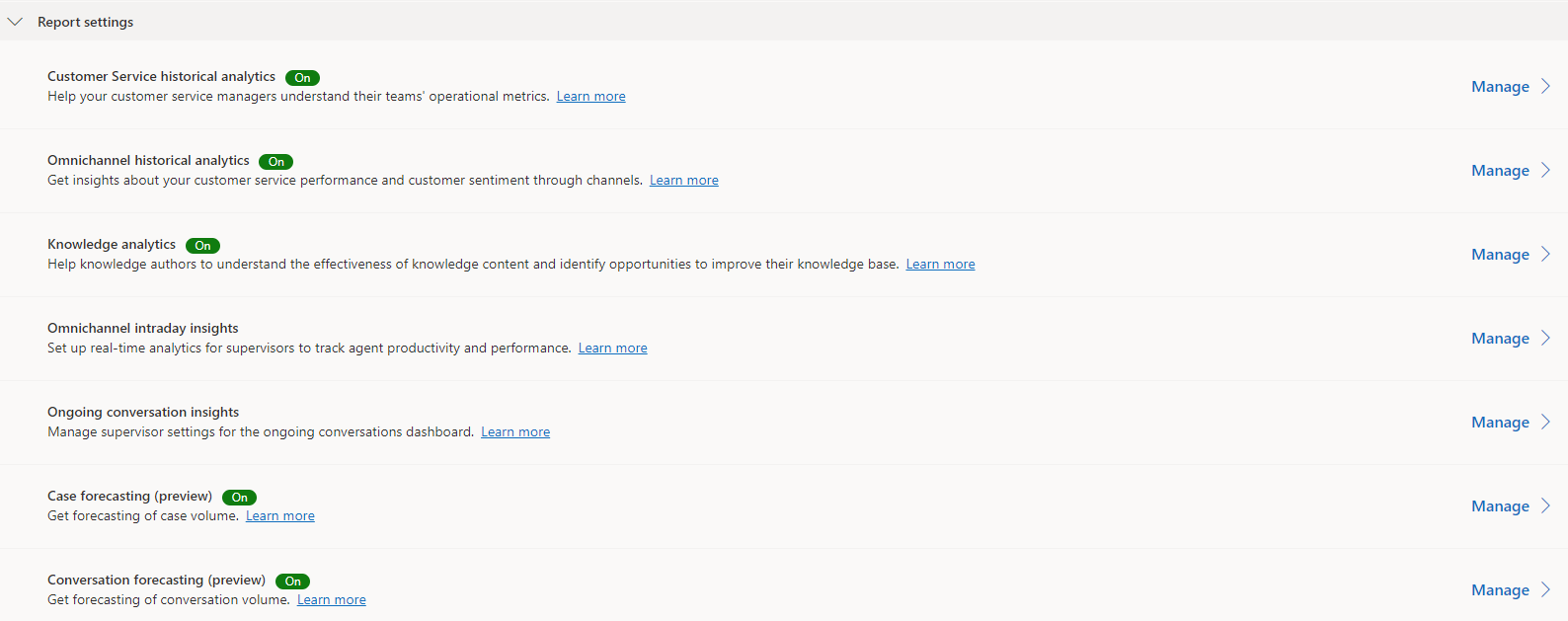Click description about improving knowledge base

click(473, 265)
